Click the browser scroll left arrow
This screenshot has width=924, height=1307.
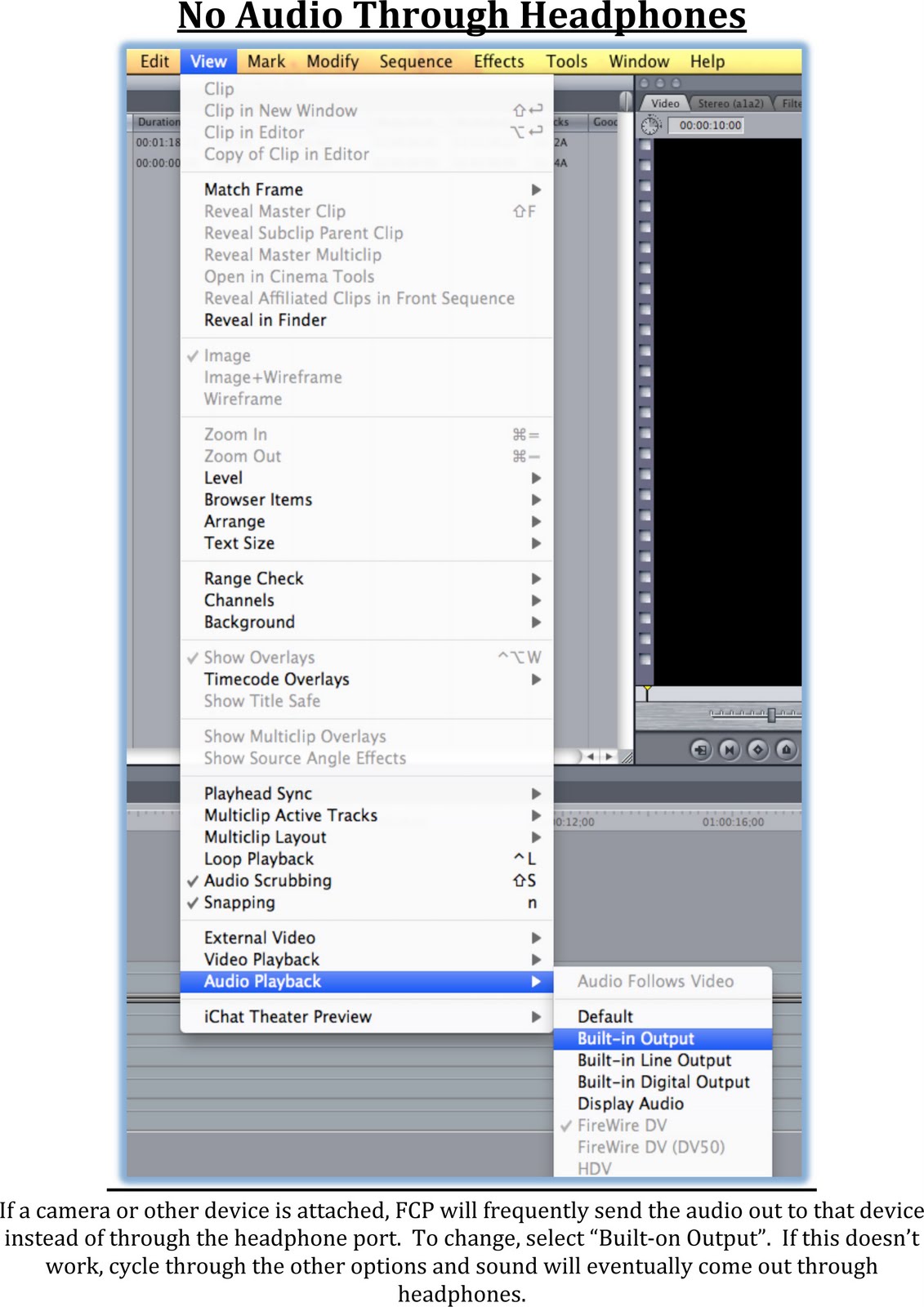coord(591,756)
